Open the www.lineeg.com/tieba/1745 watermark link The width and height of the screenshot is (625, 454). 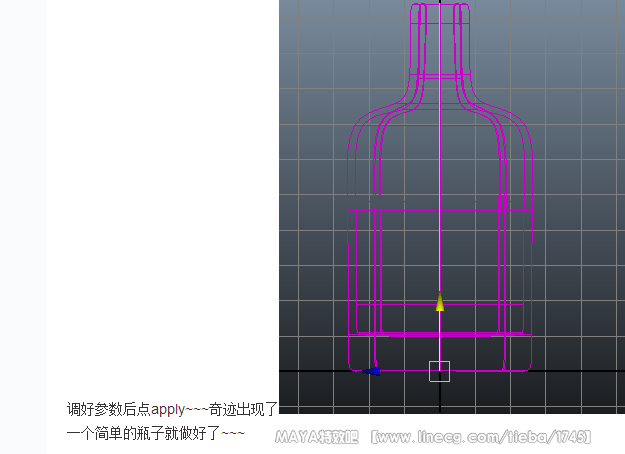tap(481, 438)
